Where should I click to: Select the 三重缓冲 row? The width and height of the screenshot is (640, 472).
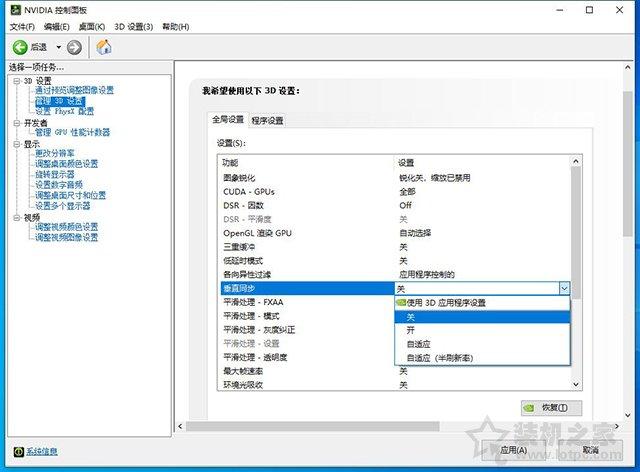pos(395,247)
